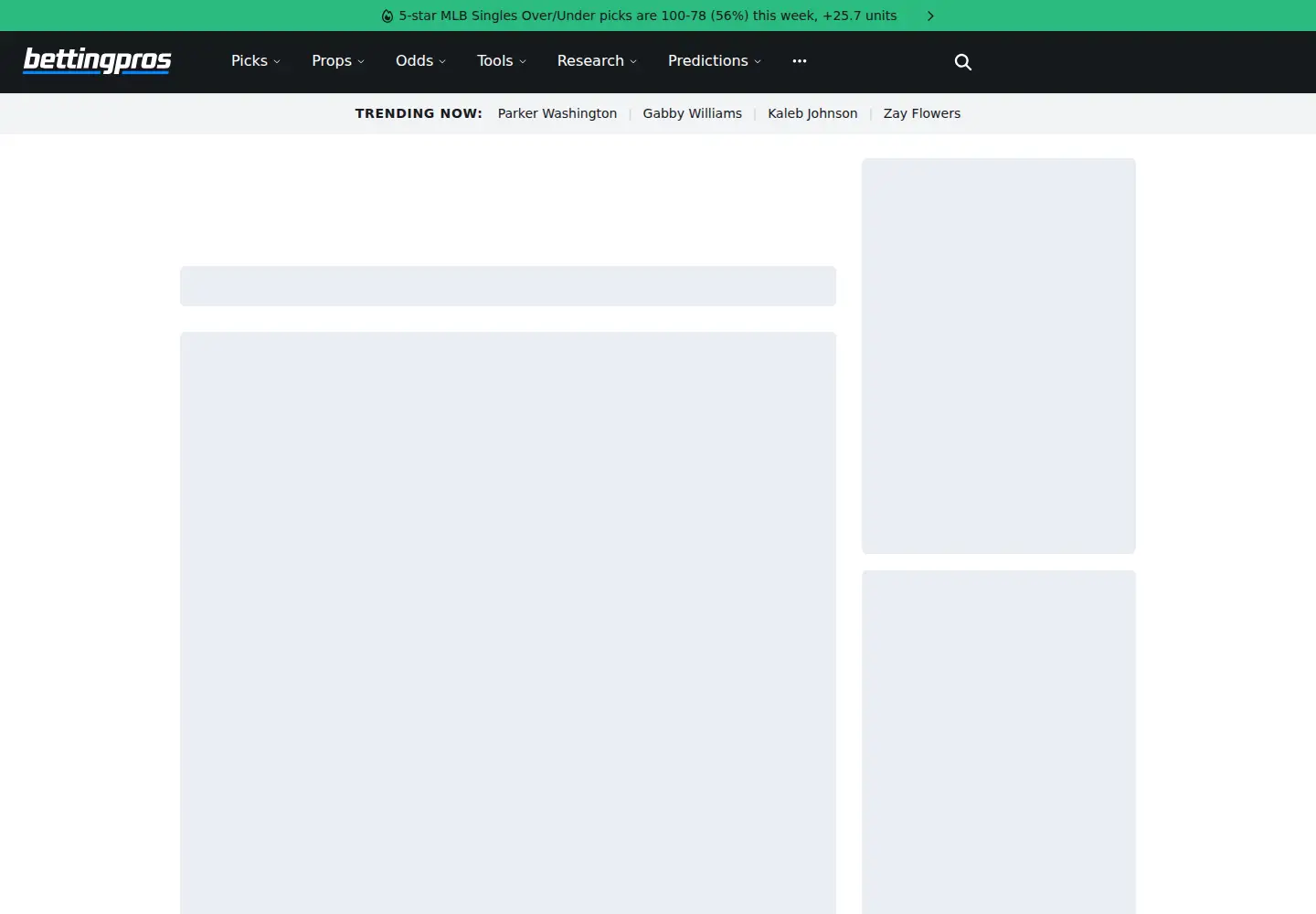Image resolution: width=1316 pixels, height=914 pixels.
Task: Expand the Odds dropdown menu
Action: [421, 61]
